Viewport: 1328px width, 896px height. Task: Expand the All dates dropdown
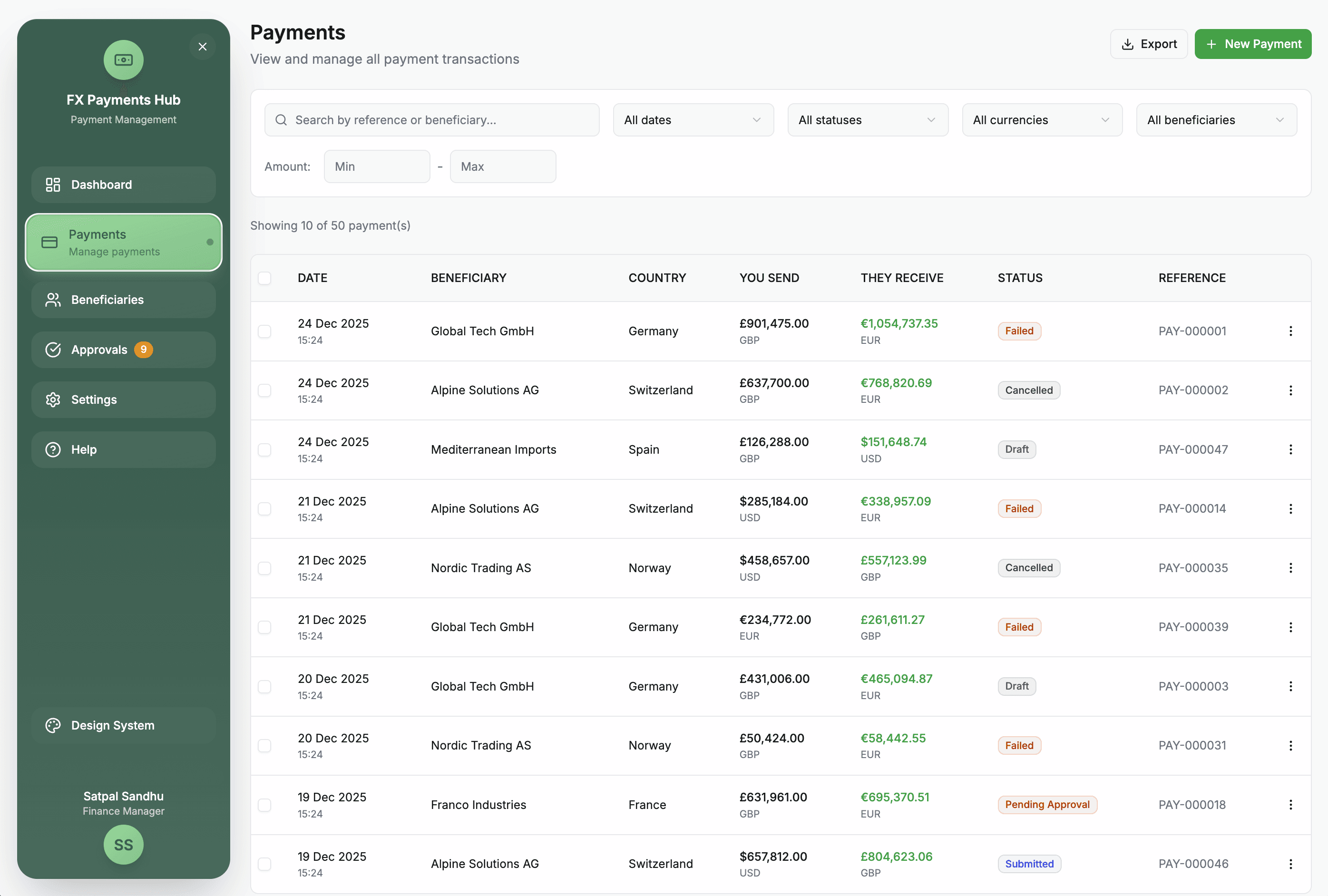point(693,120)
